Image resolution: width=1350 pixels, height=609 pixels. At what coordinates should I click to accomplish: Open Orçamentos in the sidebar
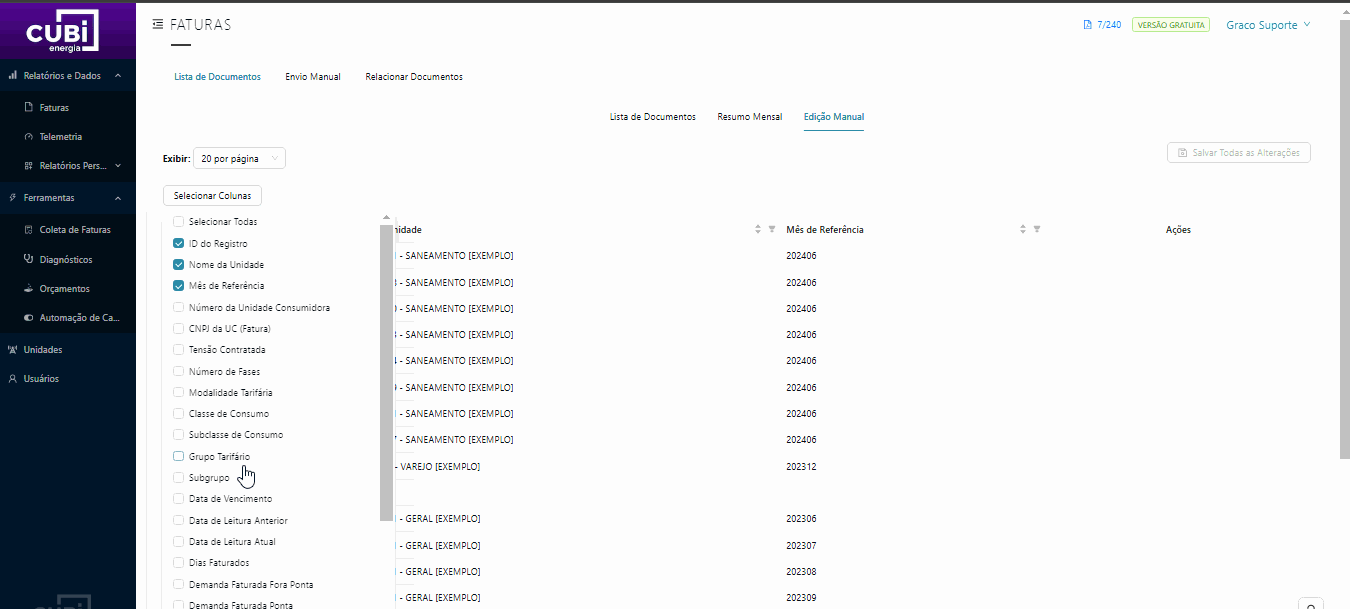[64, 289]
